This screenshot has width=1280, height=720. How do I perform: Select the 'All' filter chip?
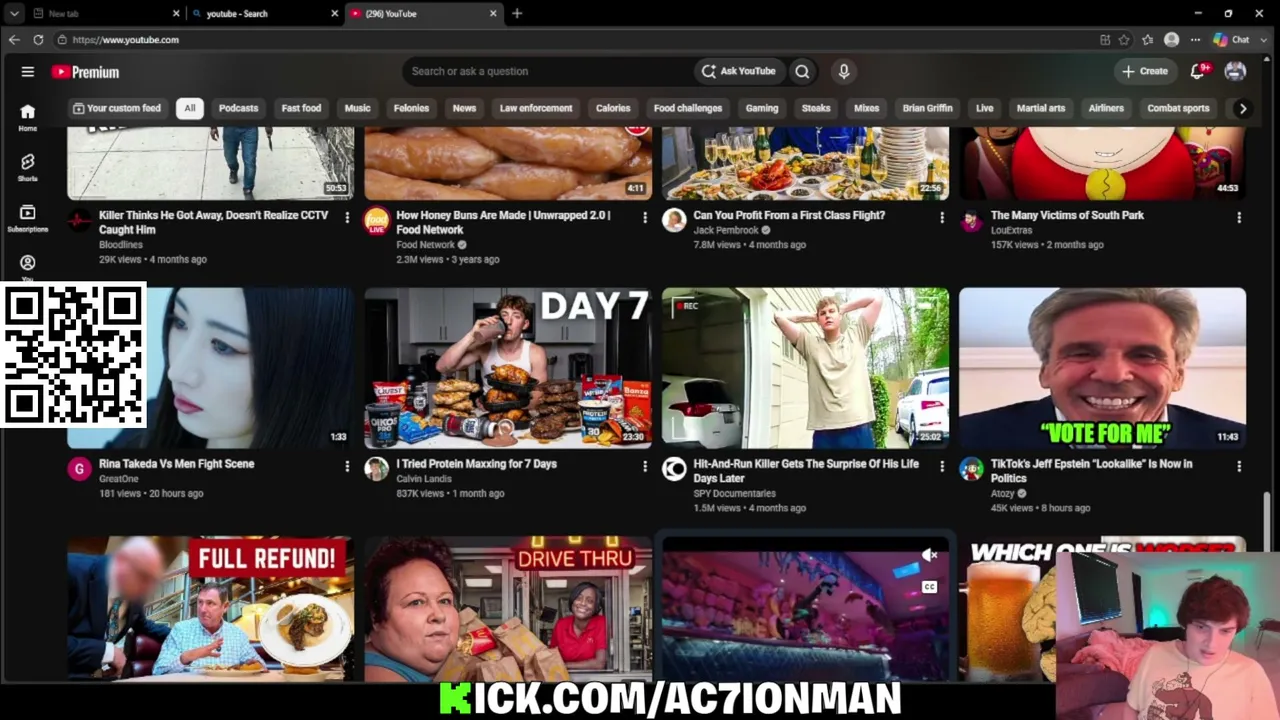tap(189, 108)
